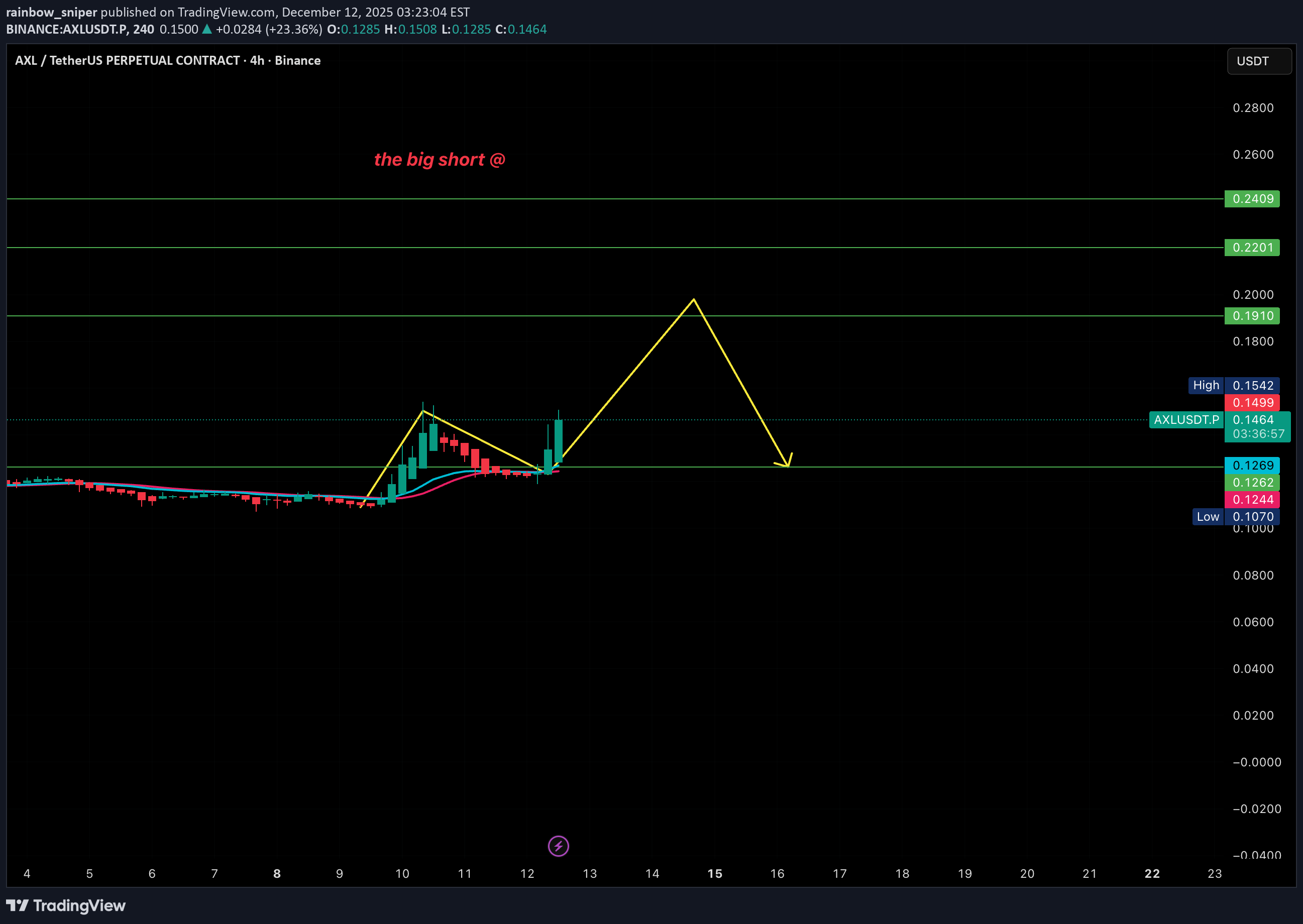This screenshot has width=1303, height=924.
Task: Click the cyan 0.1269 moving average label
Action: click(x=1251, y=466)
